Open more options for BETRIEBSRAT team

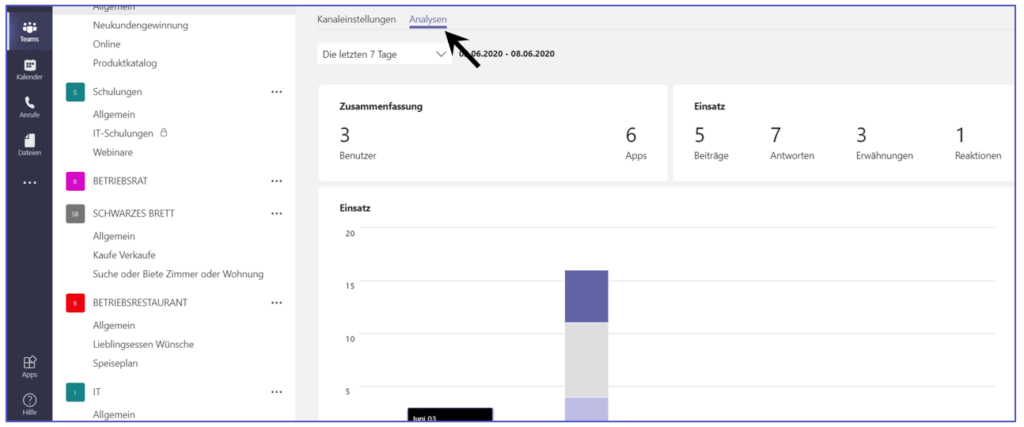click(276, 181)
